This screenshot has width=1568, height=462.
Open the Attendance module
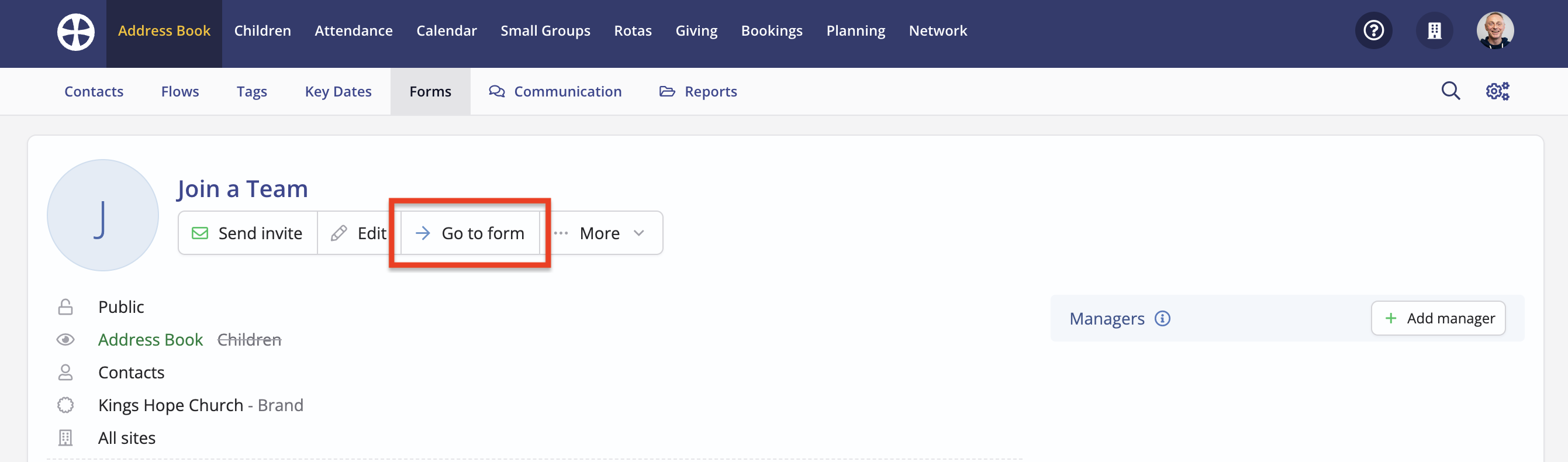pyautogui.click(x=353, y=30)
